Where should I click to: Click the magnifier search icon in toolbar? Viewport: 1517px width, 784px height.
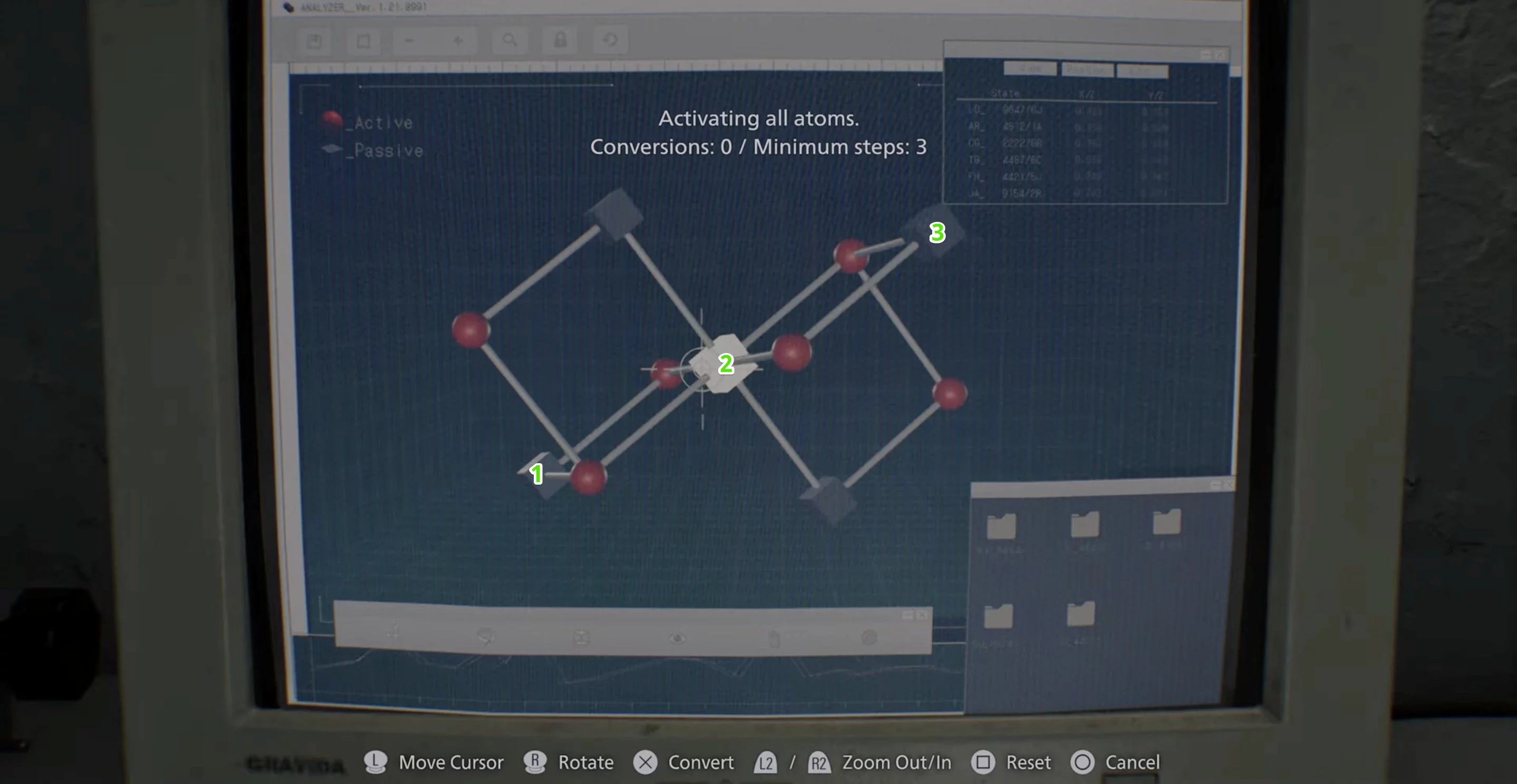click(510, 40)
